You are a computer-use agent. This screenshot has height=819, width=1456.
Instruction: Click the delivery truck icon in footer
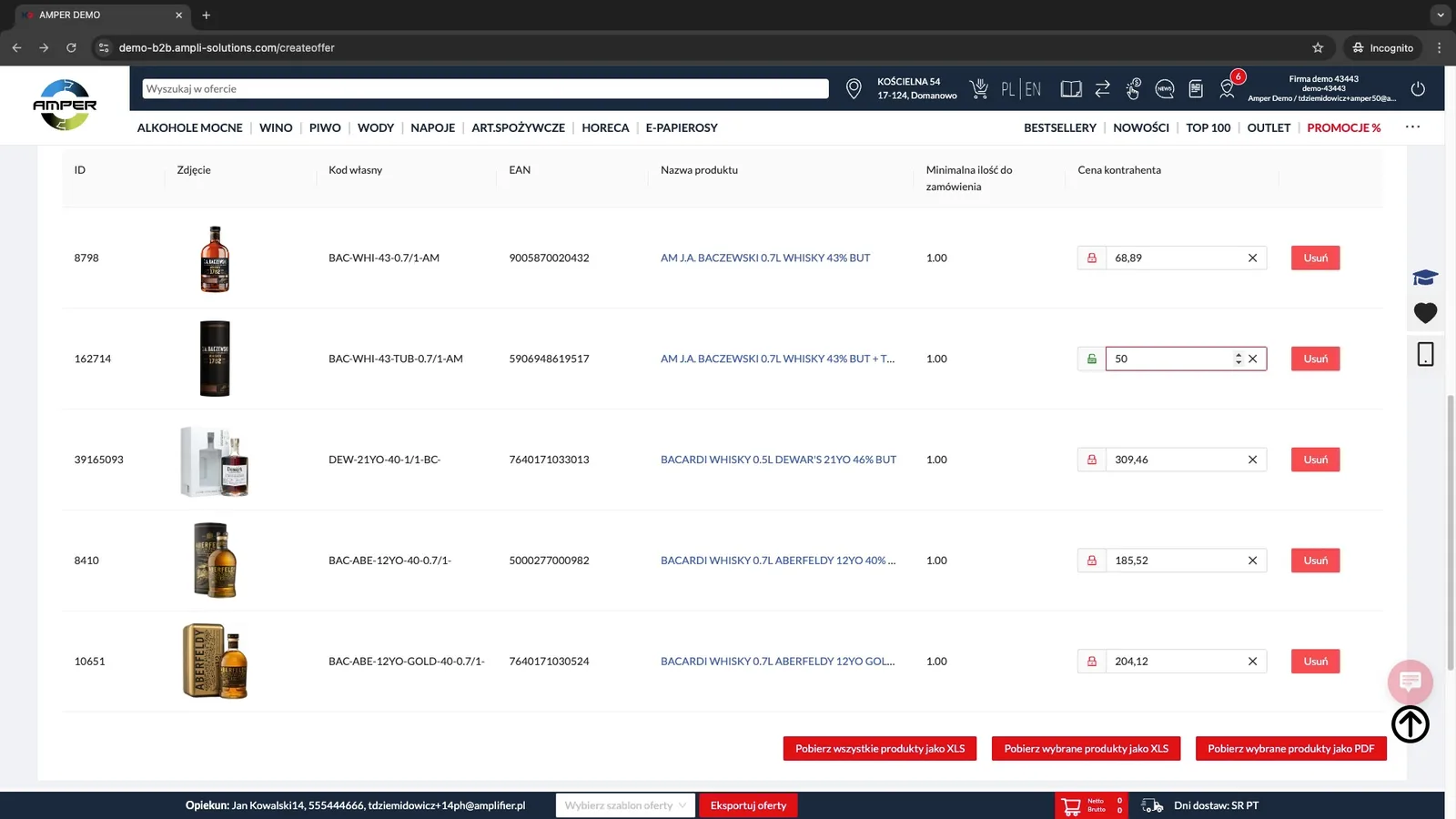[x=1152, y=805]
